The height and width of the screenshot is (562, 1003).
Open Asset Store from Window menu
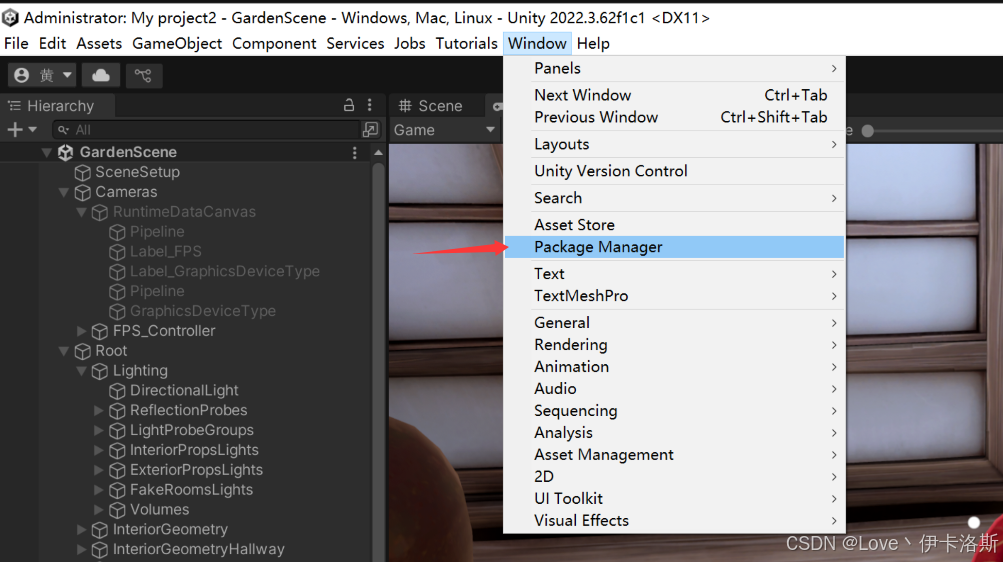(x=674, y=225)
